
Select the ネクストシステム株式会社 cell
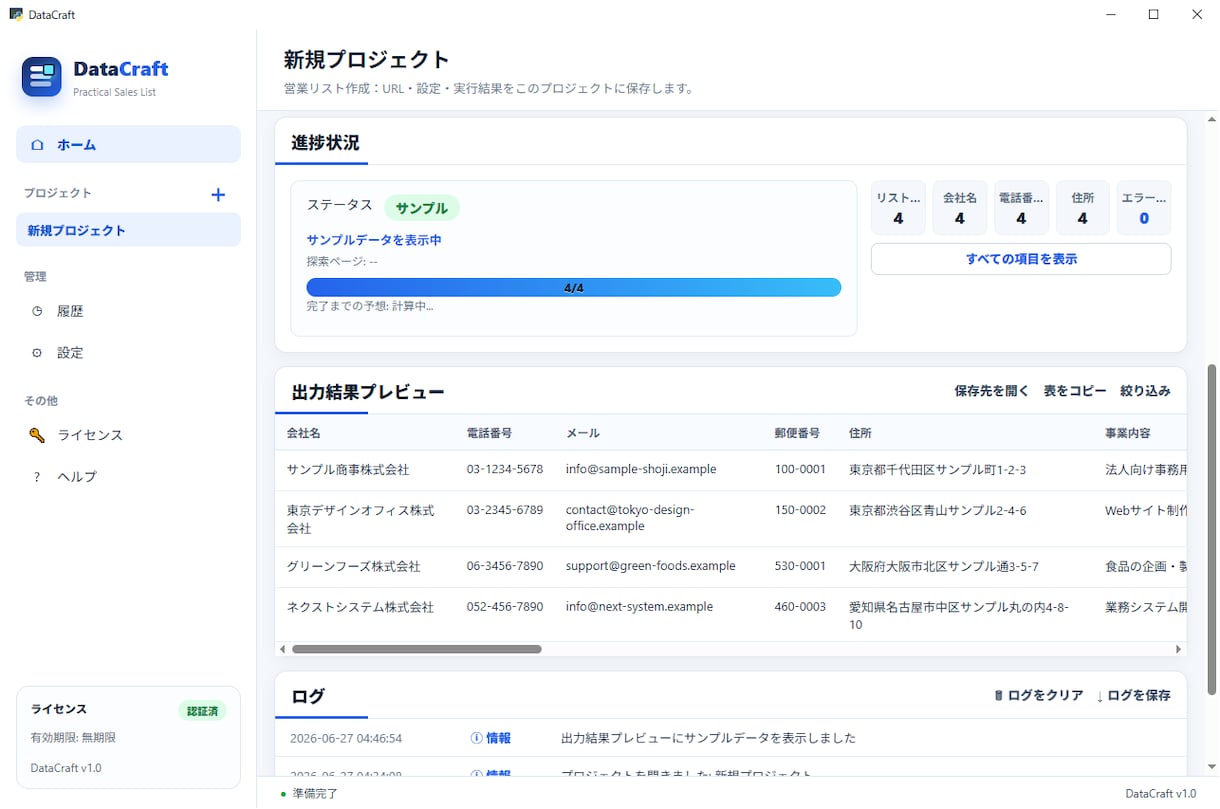pyautogui.click(x=360, y=607)
